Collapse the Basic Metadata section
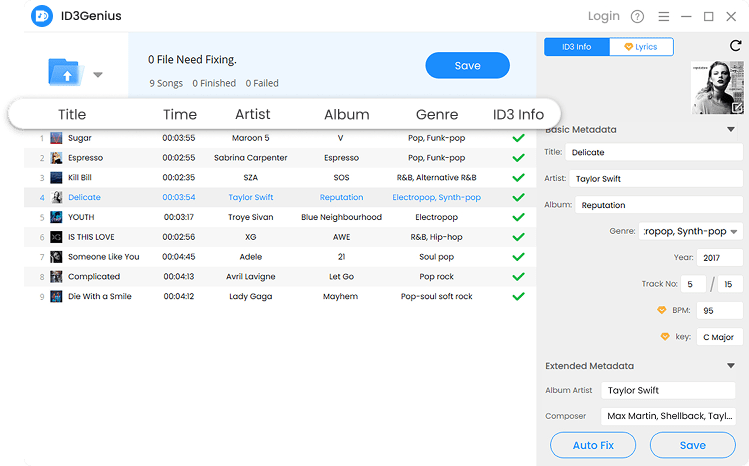749x466 pixels. (730, 129)
